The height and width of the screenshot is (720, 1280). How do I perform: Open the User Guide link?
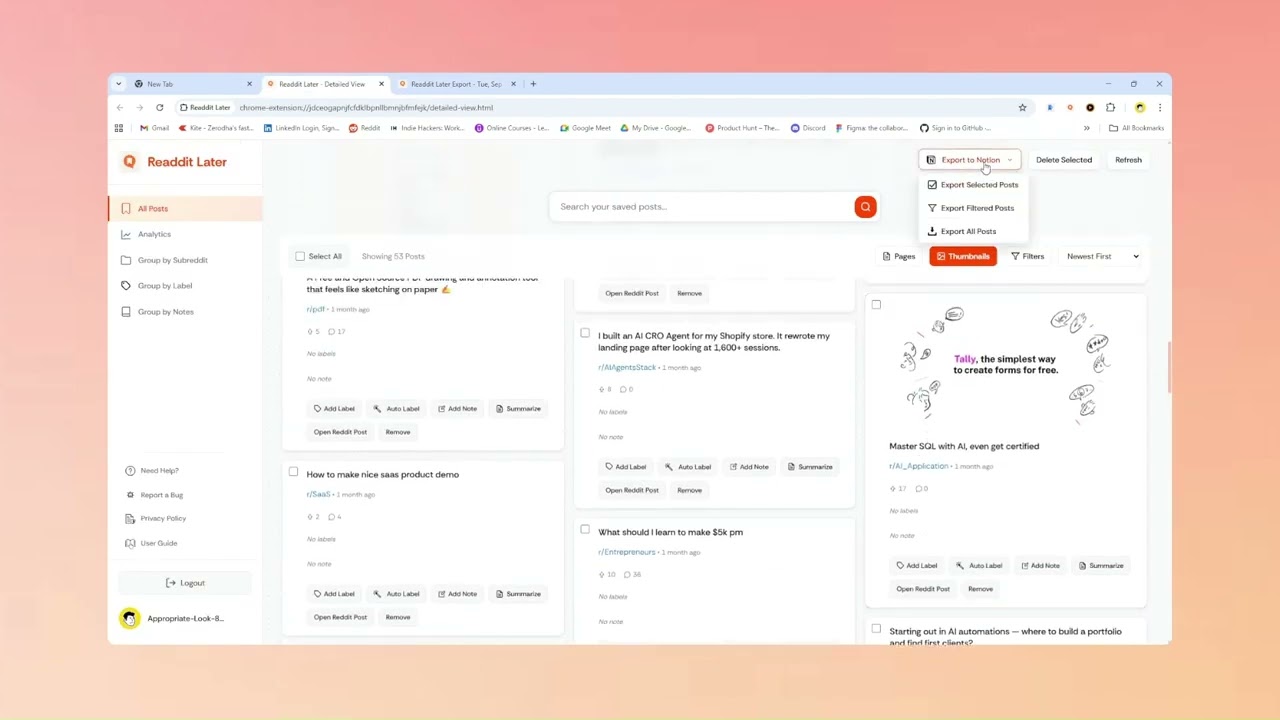151,543
